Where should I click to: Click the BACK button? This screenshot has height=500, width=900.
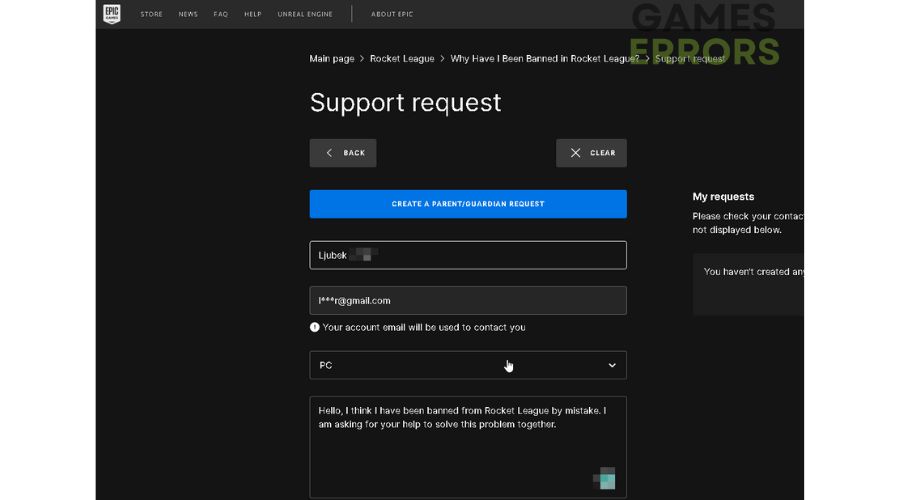[x=343, y=153]
